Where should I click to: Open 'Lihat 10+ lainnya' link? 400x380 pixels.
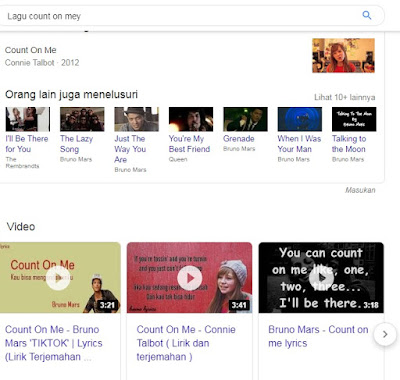(x=345, y=97)
